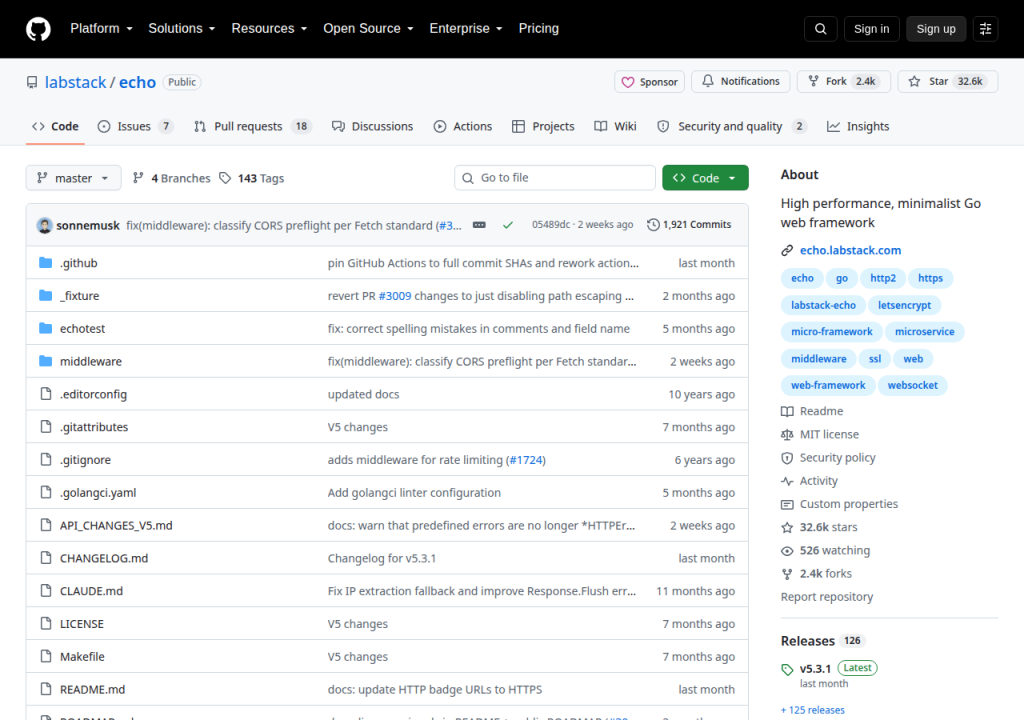
Task: Fork the echo repository
Action: (844, 81)
